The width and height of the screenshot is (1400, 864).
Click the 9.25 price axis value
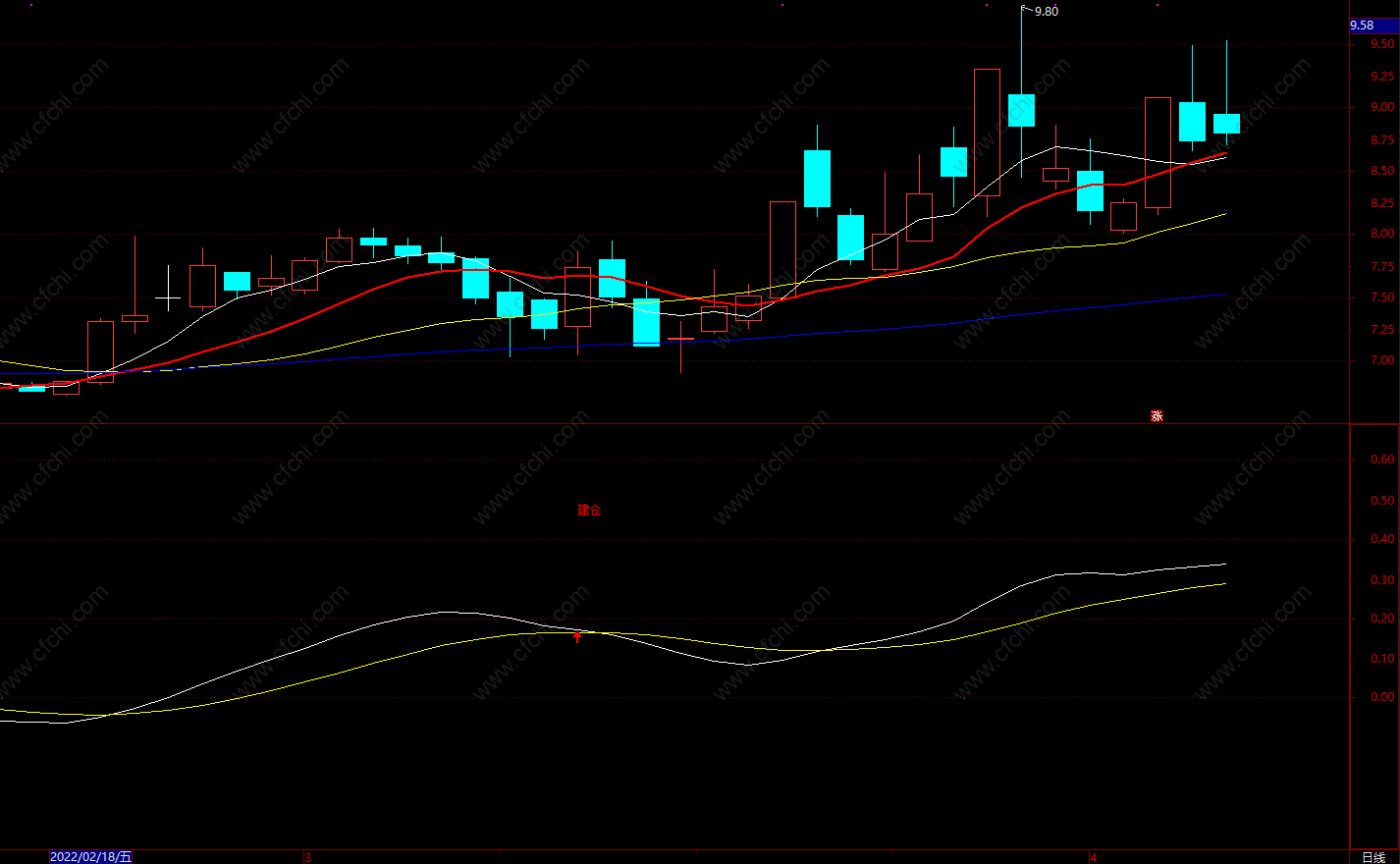click(1382, 77)
